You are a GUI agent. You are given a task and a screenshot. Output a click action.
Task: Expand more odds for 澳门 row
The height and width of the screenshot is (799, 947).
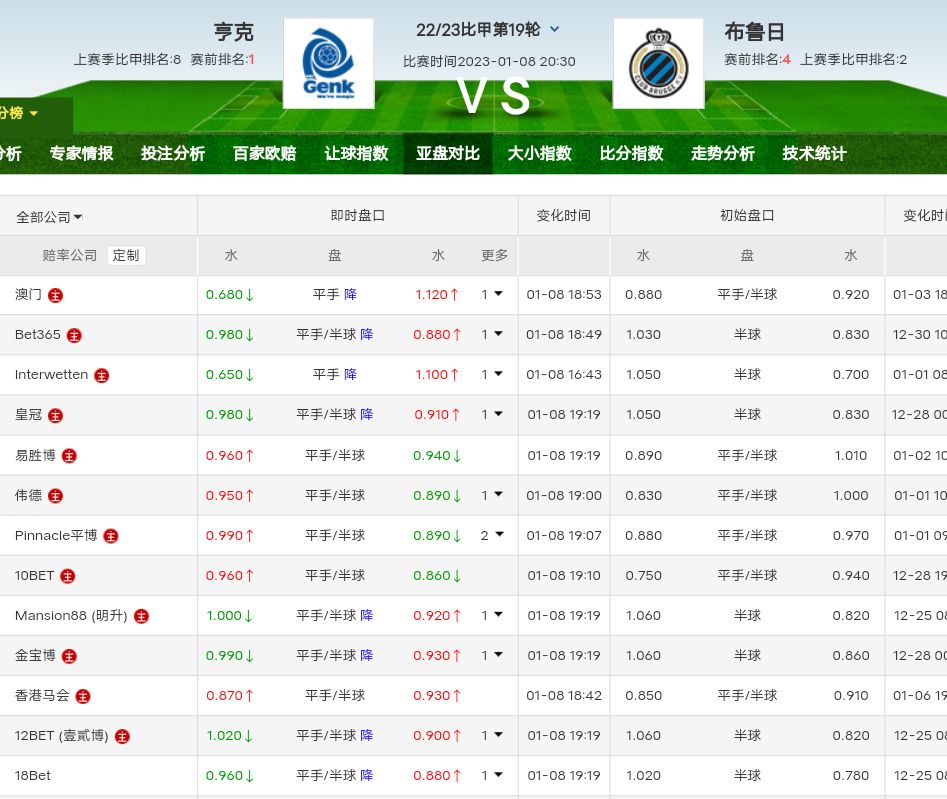491,294
